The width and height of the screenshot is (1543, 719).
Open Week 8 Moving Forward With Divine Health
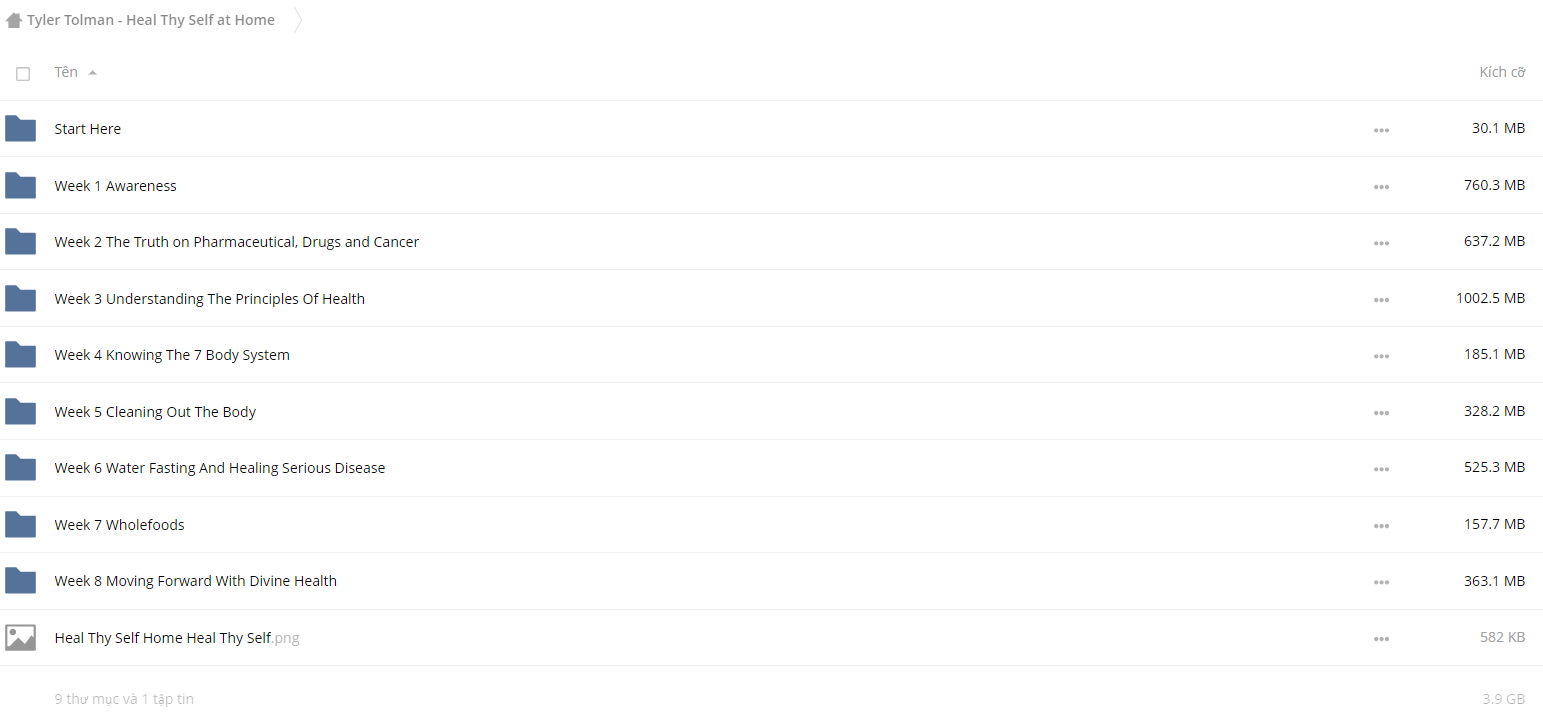pyautogui.click(x=196, y=581)
